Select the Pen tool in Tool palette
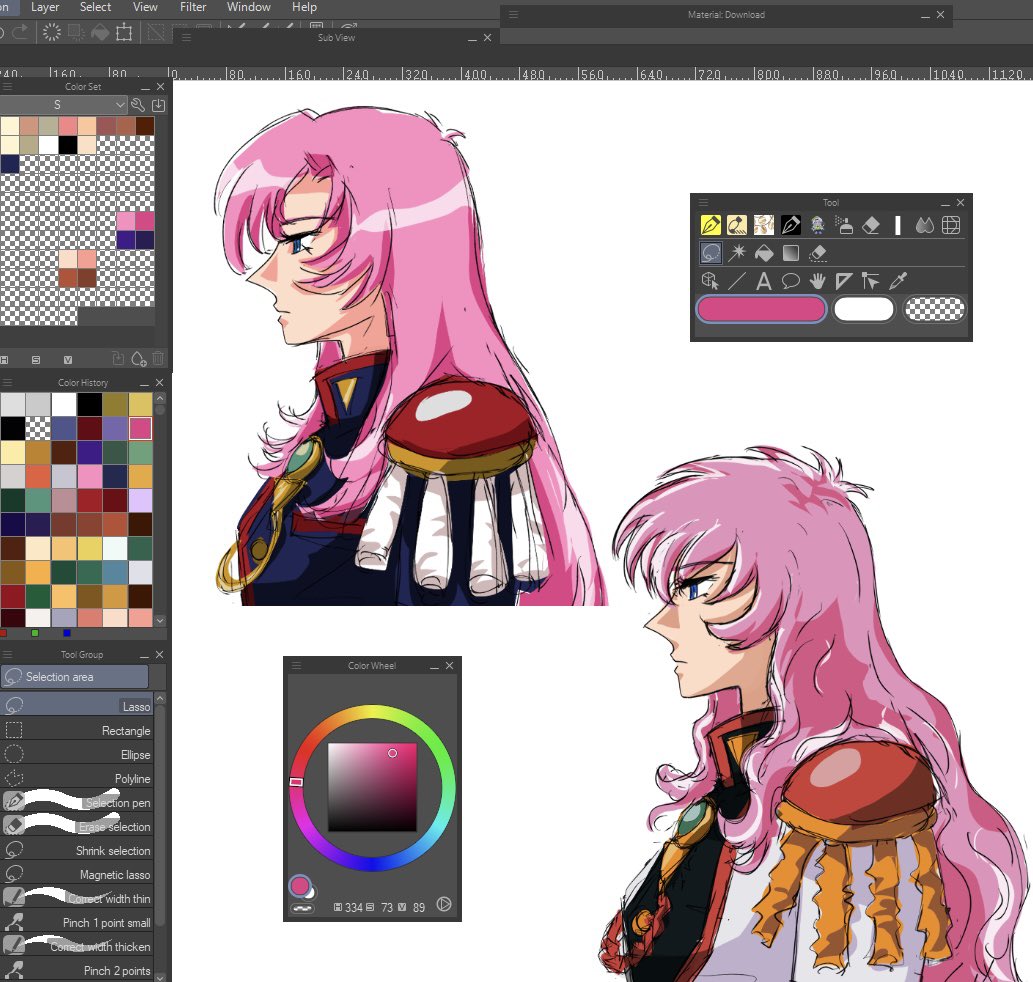1033x982 pixels. 710,225
